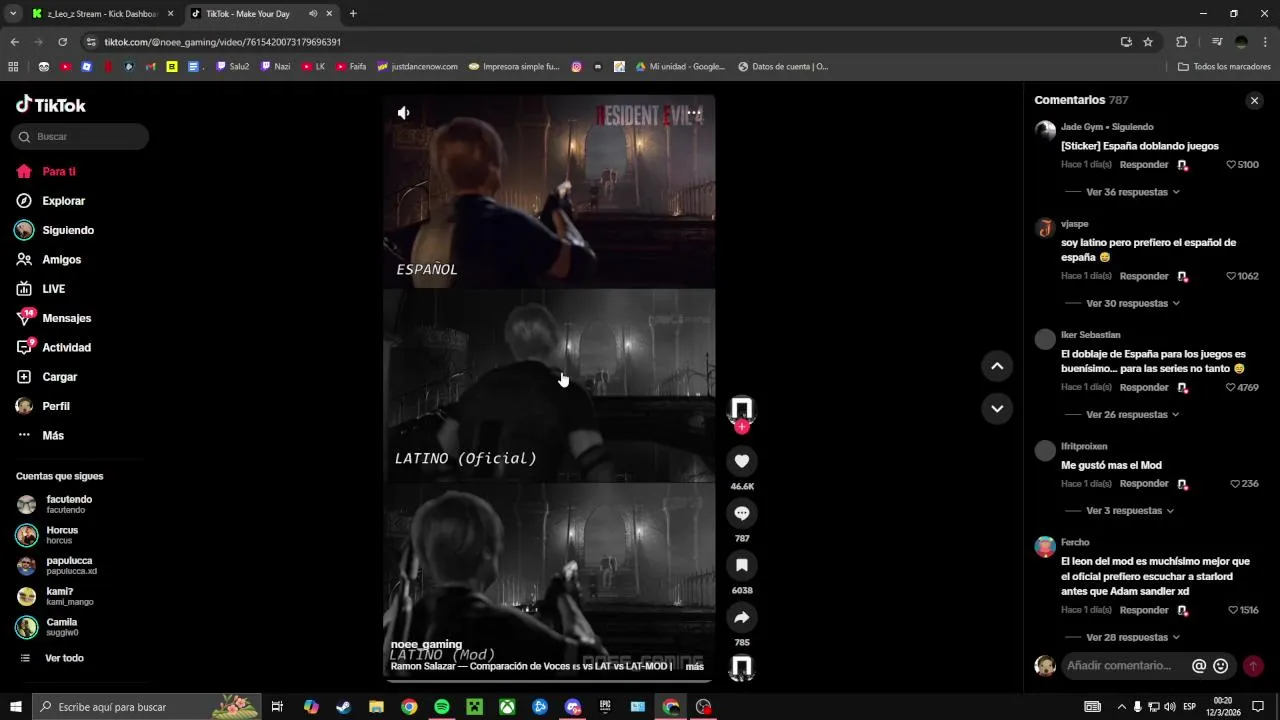Click the TikTok logo

(51, 105)
